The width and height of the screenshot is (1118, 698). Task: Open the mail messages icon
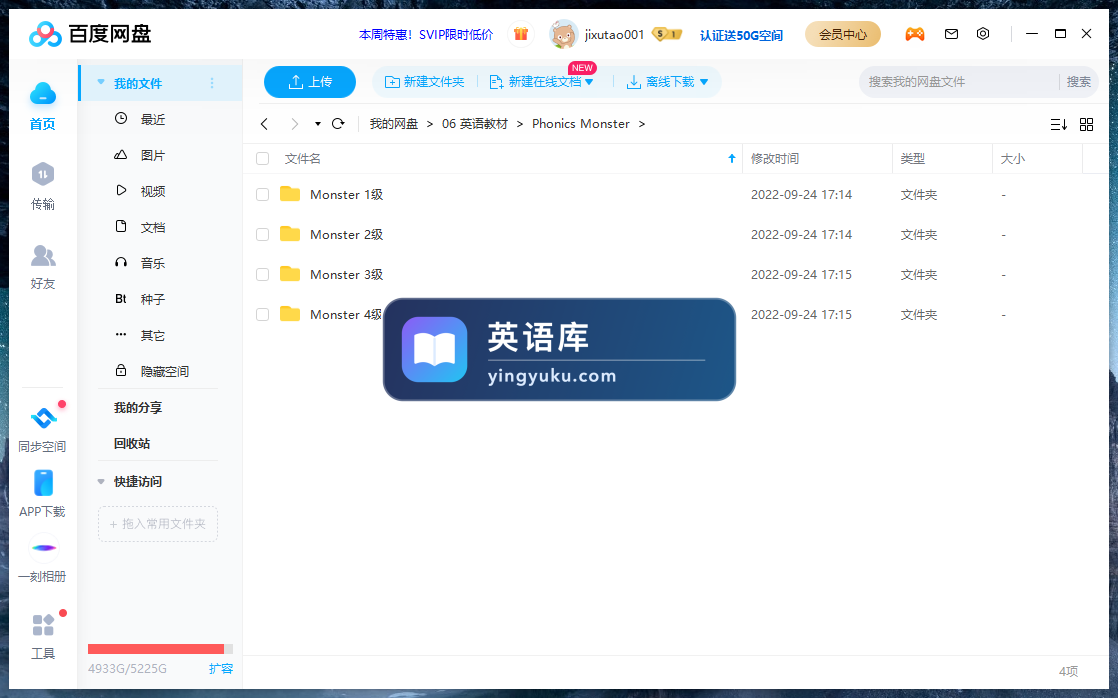[951, 34]
